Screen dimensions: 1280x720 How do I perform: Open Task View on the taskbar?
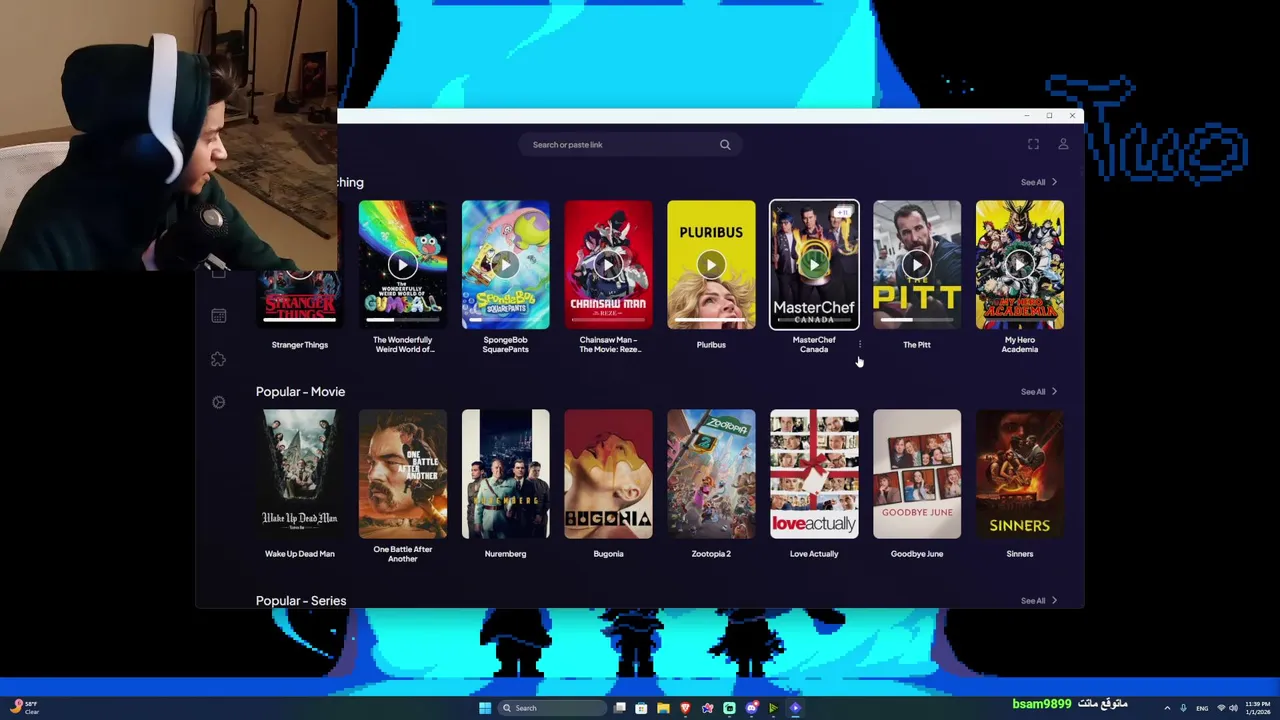(620, 708)
